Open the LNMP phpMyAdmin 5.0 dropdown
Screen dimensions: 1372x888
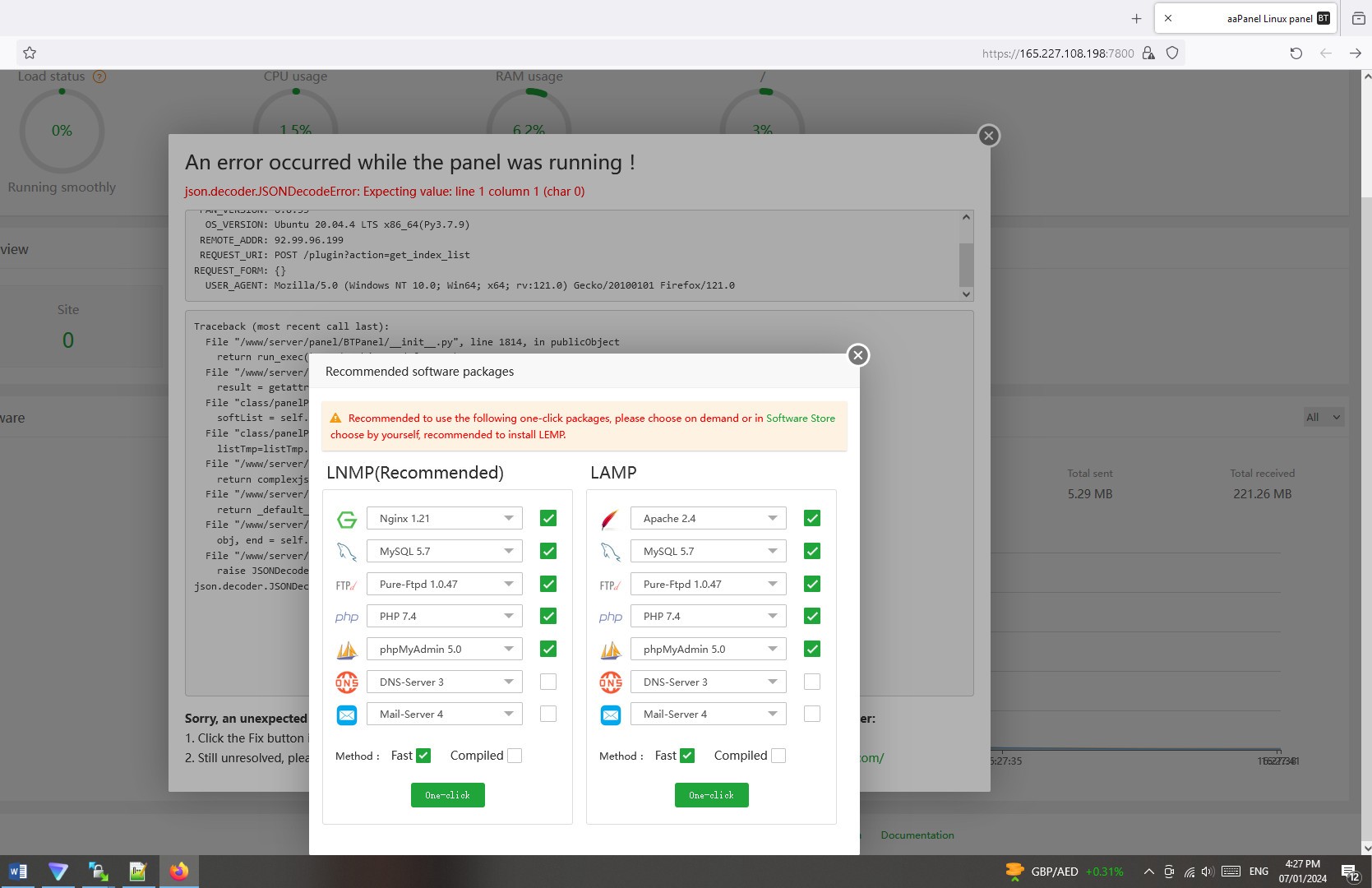[x=445, y=649]
